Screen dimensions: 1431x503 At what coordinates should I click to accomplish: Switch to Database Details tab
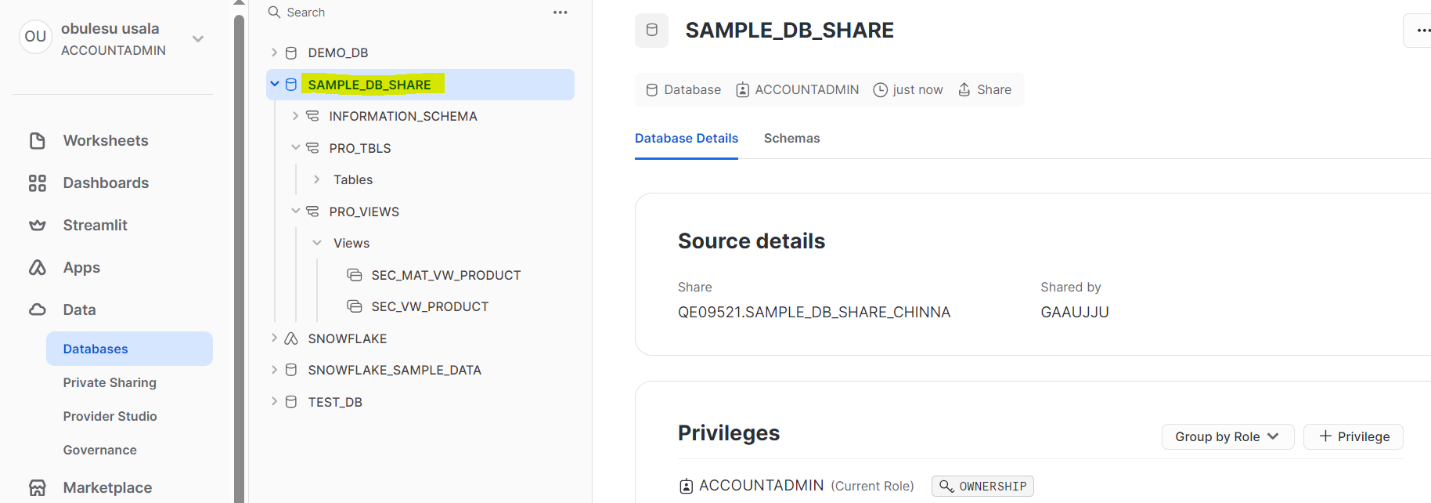(x=686, y=139)
